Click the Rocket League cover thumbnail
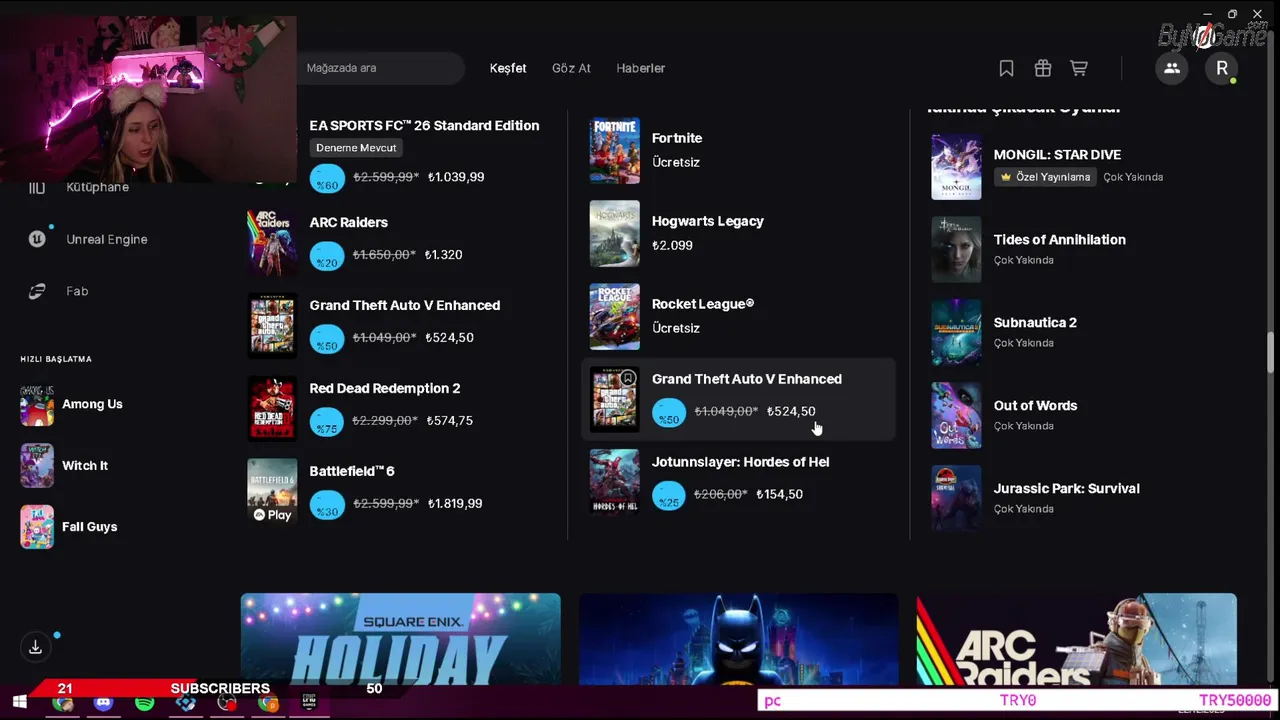Image resolution: width=1280 pixels, height=720 pixels. click(x=614, y=316)
